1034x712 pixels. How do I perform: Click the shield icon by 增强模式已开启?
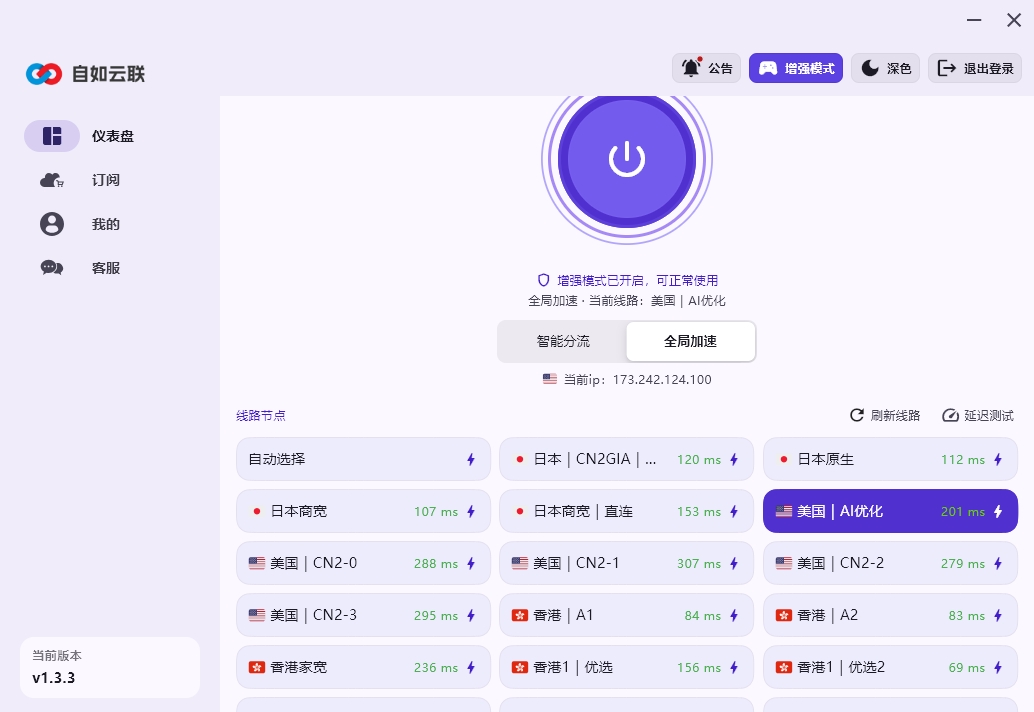click(x=543, y=280)
